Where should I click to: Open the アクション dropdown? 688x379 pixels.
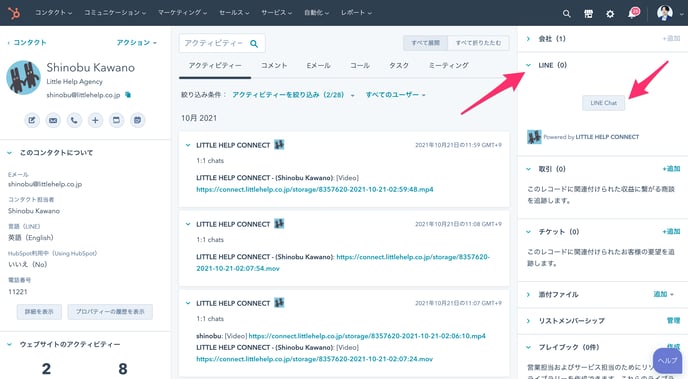136,43
